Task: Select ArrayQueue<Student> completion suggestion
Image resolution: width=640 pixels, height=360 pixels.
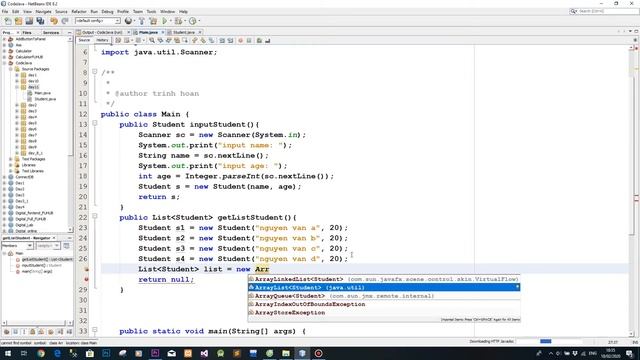Action: 384,296
